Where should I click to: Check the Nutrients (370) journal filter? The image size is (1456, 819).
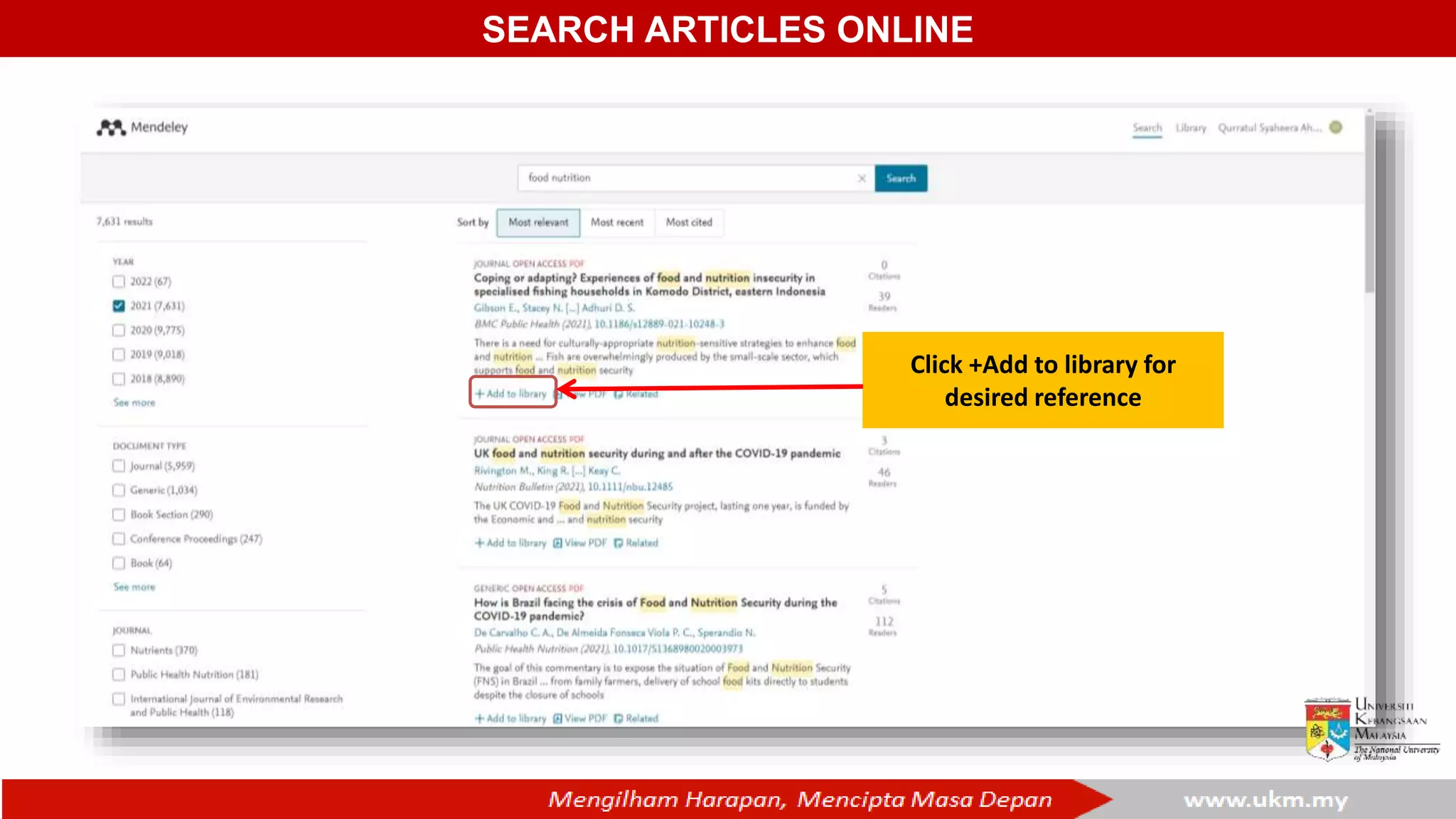point(119,651)
